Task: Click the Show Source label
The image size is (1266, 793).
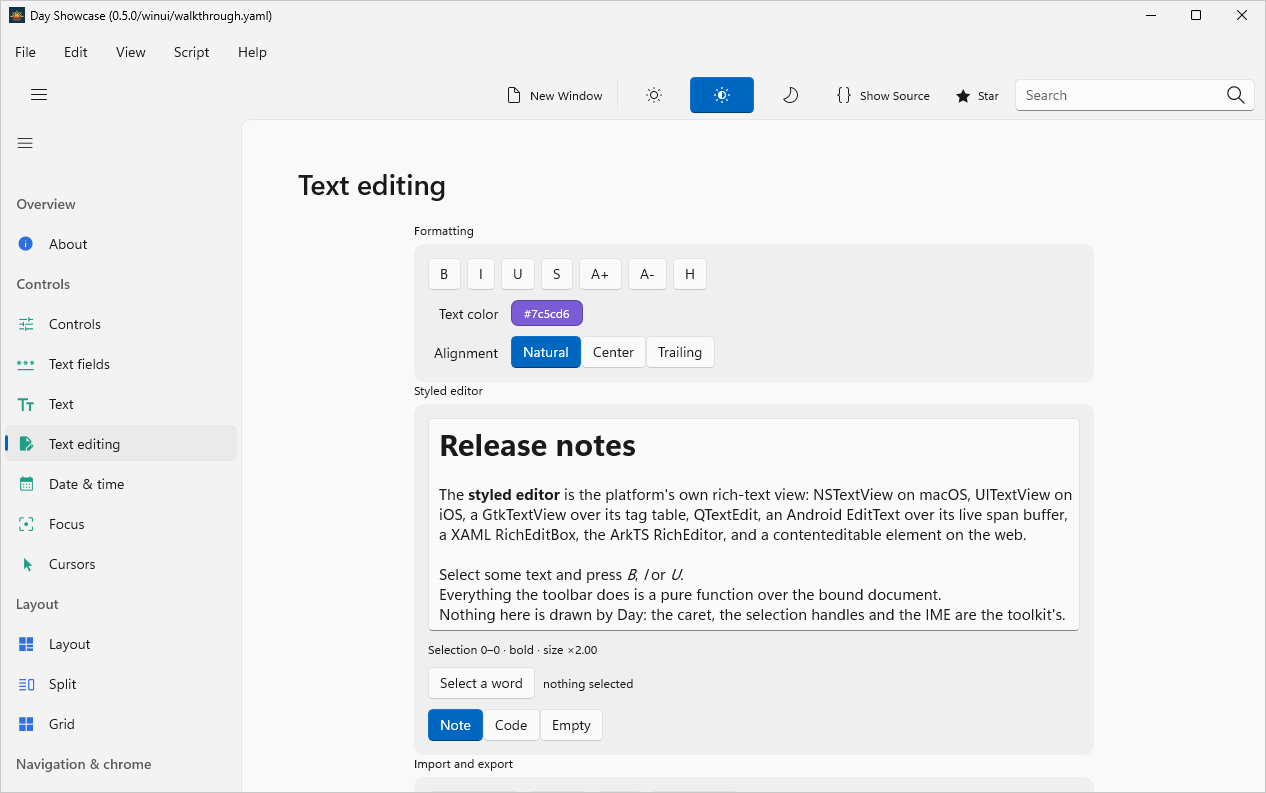Action: 895,96
